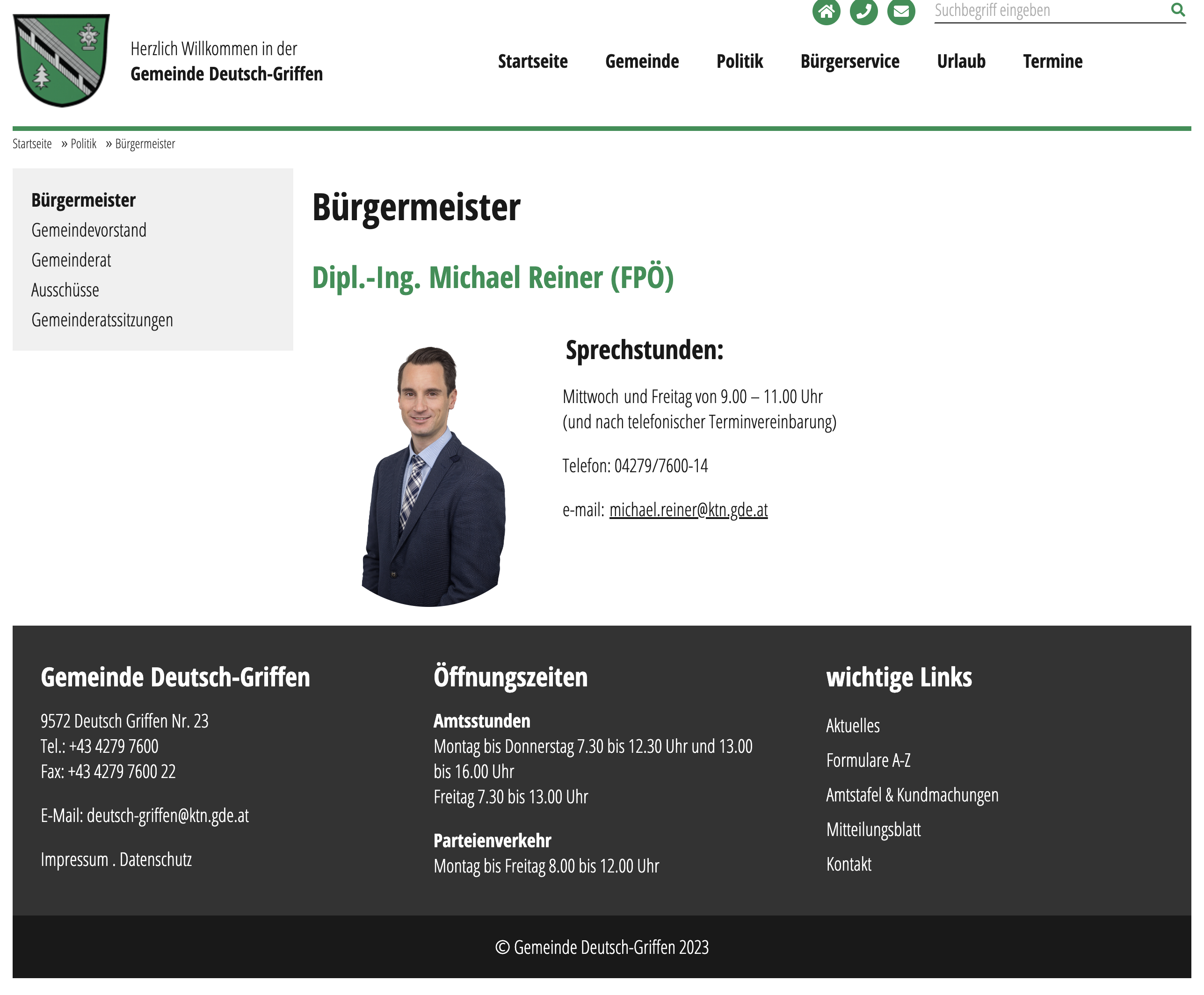The image size is (1204, 995).
Task: Click the Bürgermeister breadcrumb entry
Action: click(145, 144)
